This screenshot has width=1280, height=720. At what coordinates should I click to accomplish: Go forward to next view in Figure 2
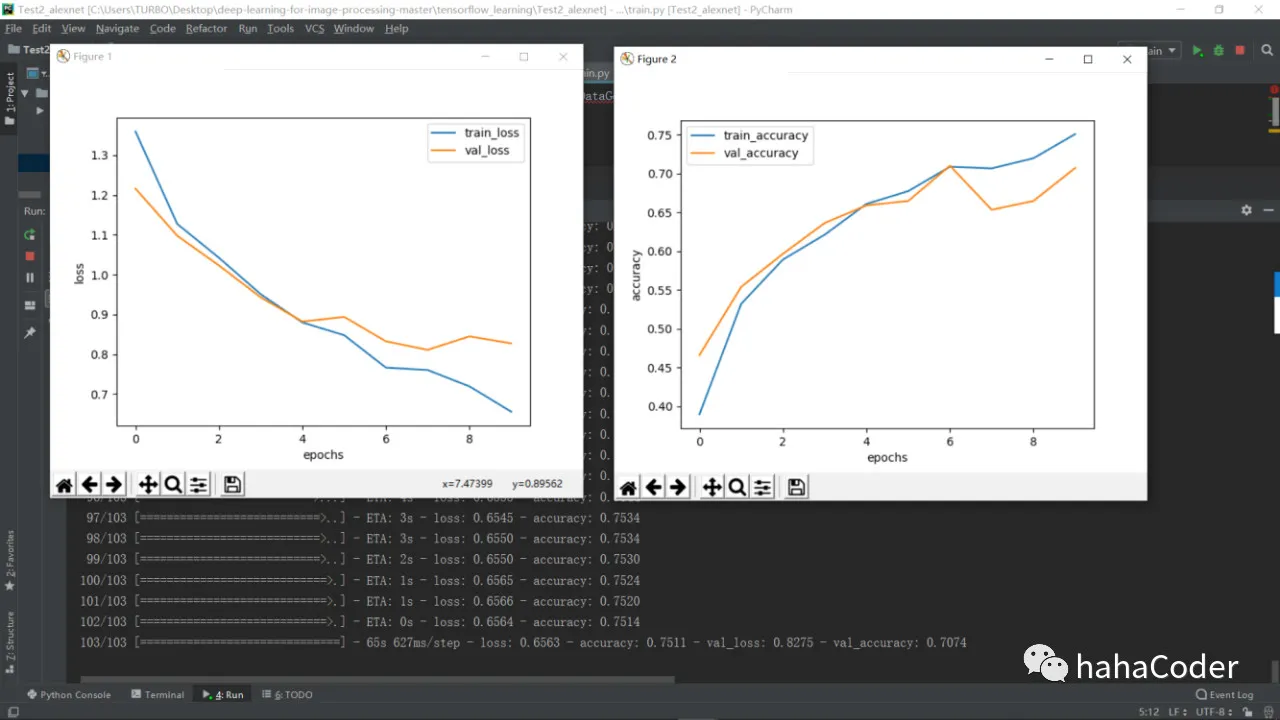(678, 487)
